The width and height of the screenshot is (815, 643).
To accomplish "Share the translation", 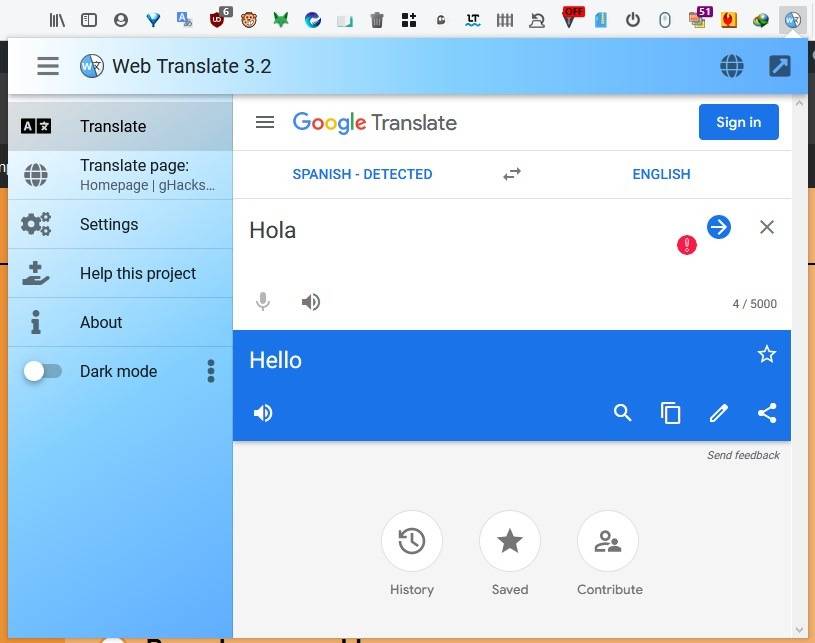I will (767, 413).
